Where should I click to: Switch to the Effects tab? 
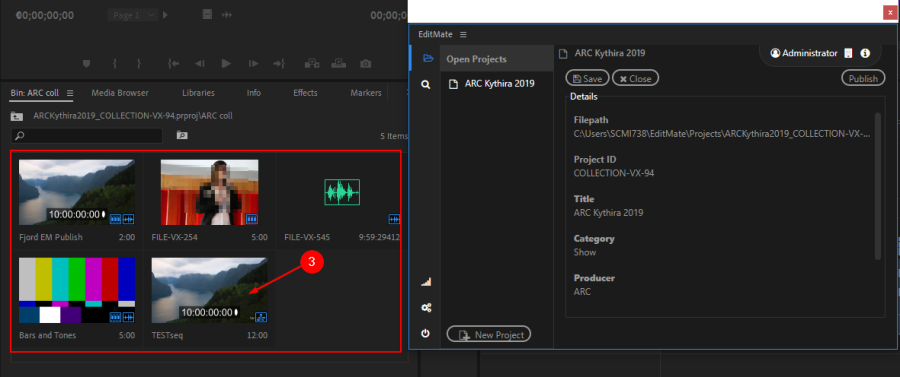pos(305,93)
